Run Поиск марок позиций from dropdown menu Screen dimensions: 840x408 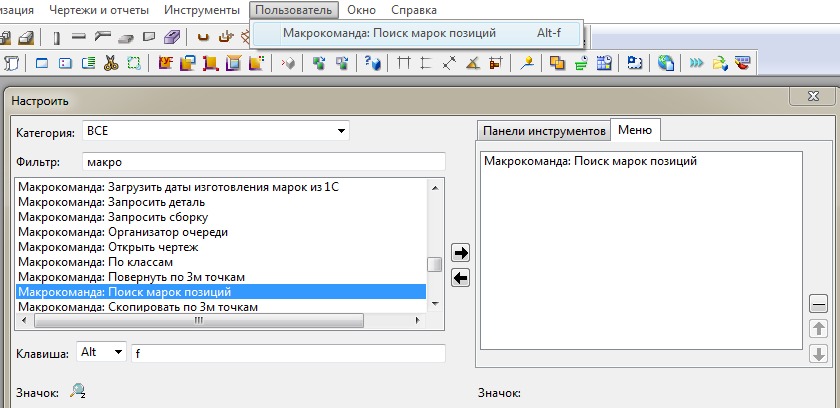(417, 33)
